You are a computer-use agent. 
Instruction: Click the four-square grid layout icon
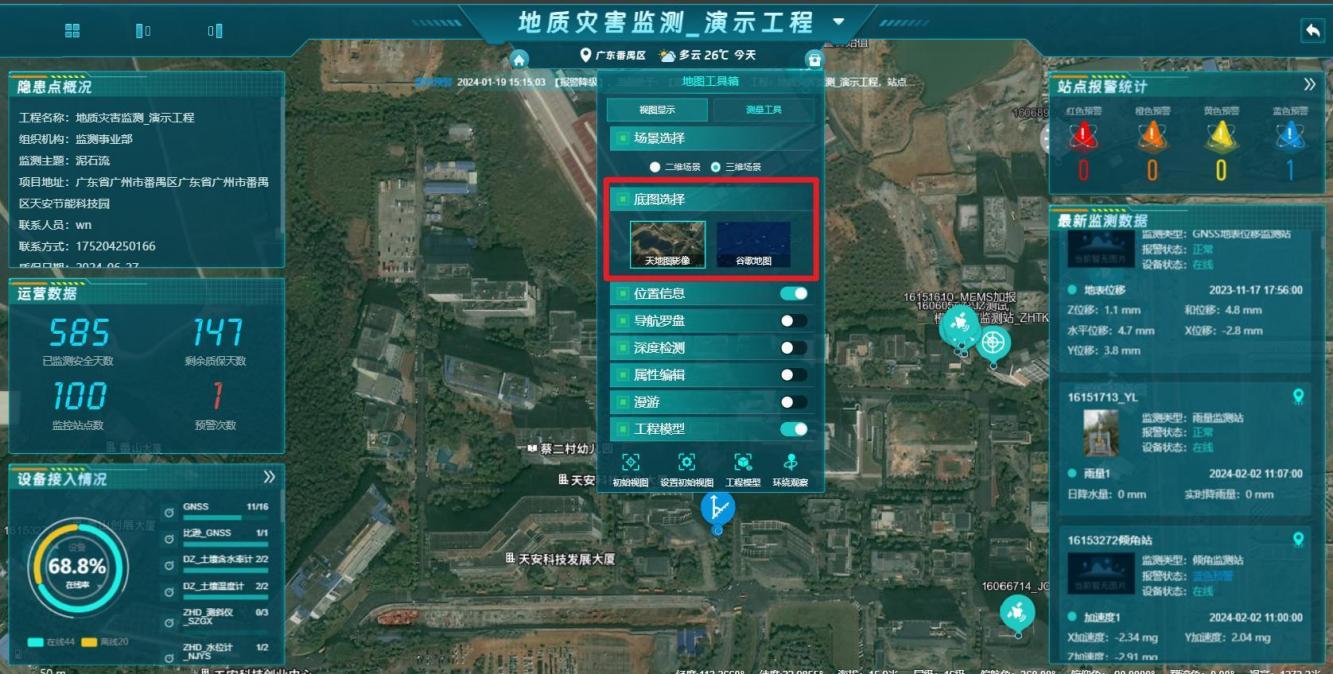(72, 31)
